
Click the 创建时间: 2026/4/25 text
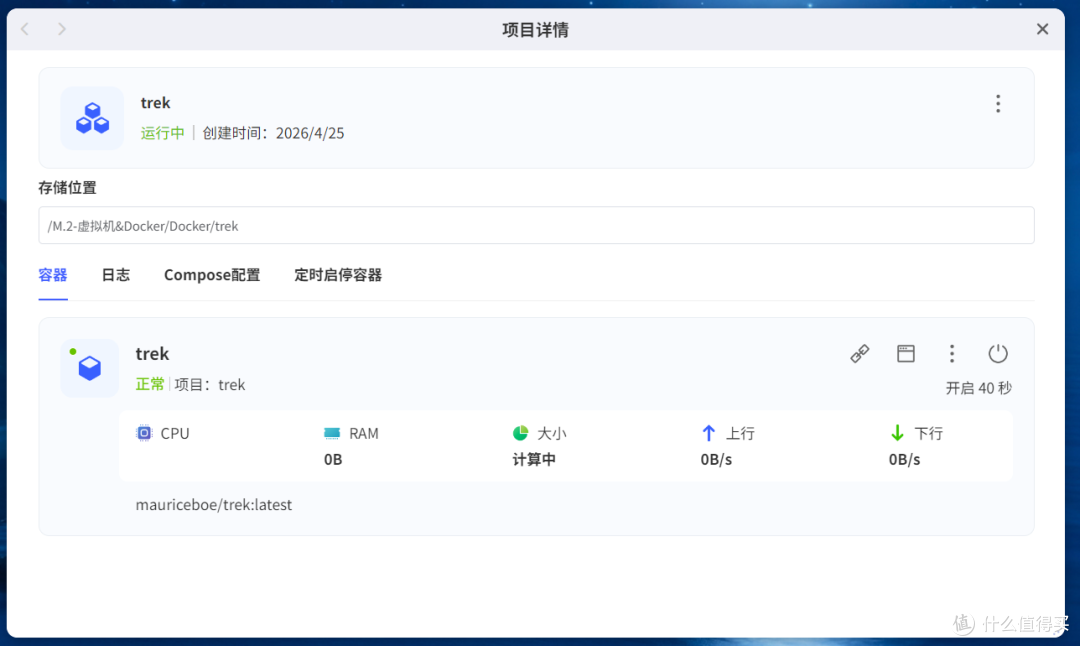click(x=273, y=133)
